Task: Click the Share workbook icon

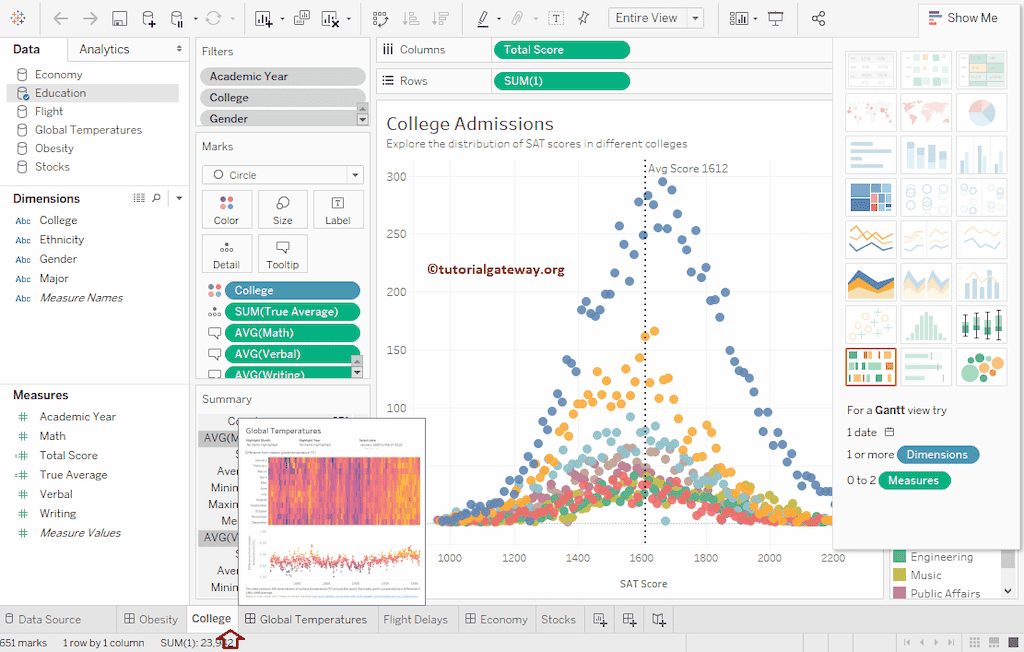Action: coord(818,19)
